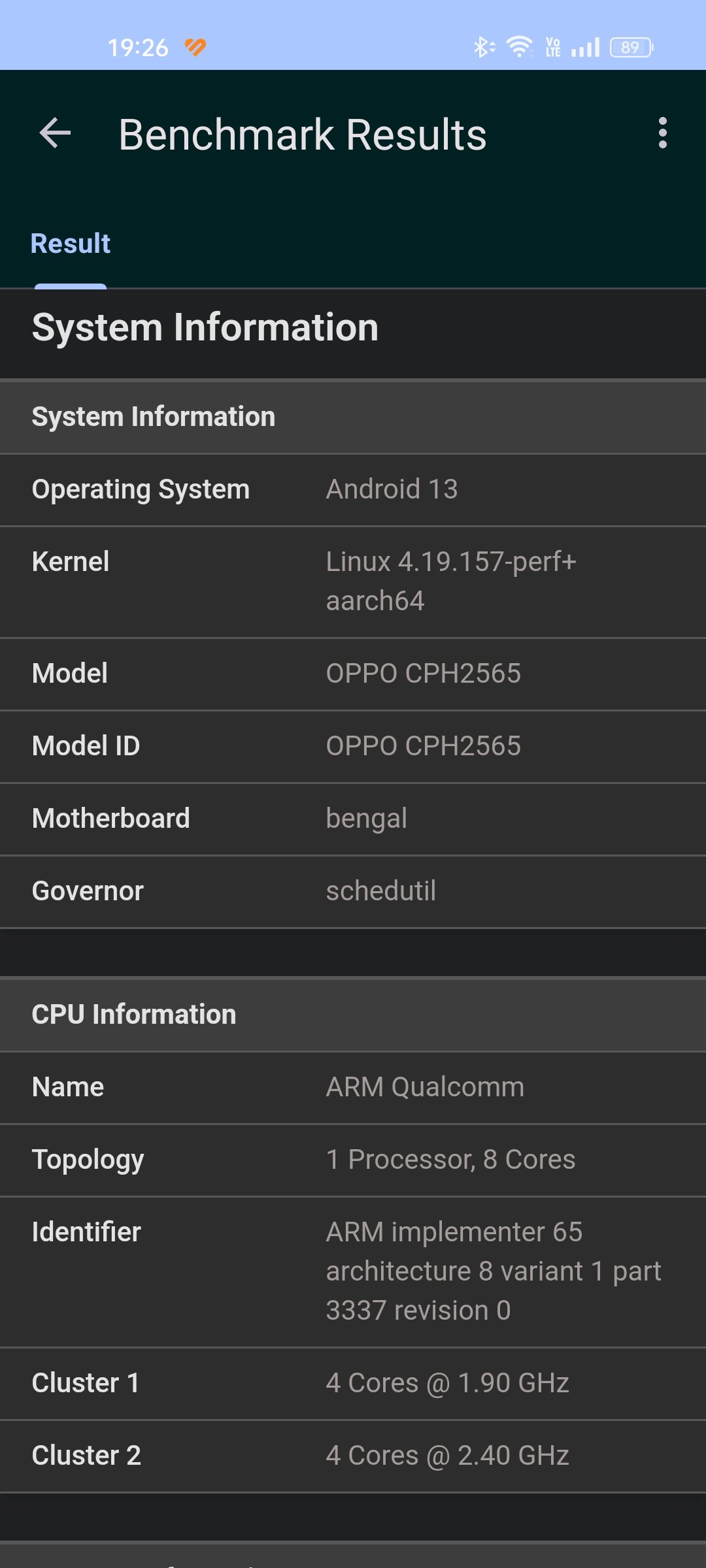
Task: Tap the Topology label
Action: [88, 1161]
